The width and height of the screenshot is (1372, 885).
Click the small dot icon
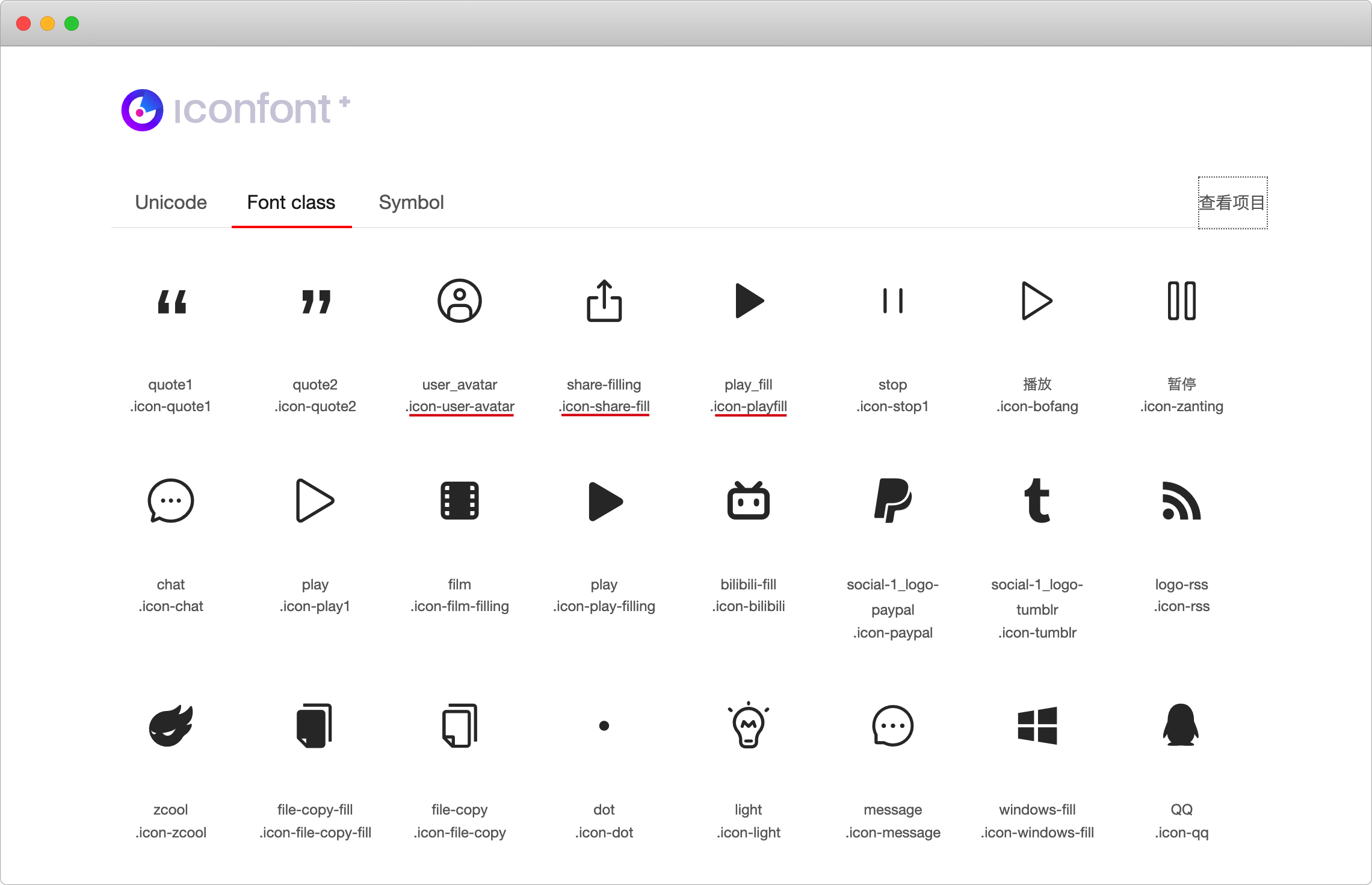604,725
